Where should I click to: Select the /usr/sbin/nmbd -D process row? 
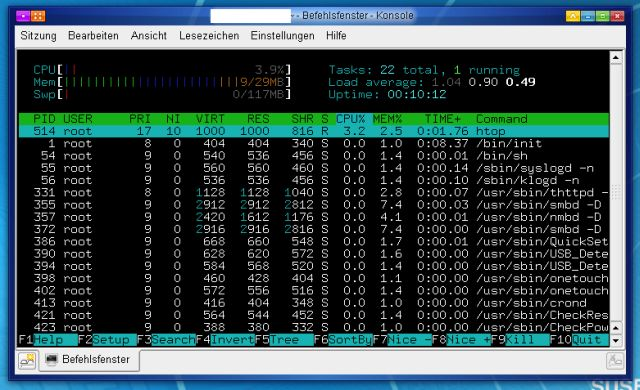click(314, 217)
